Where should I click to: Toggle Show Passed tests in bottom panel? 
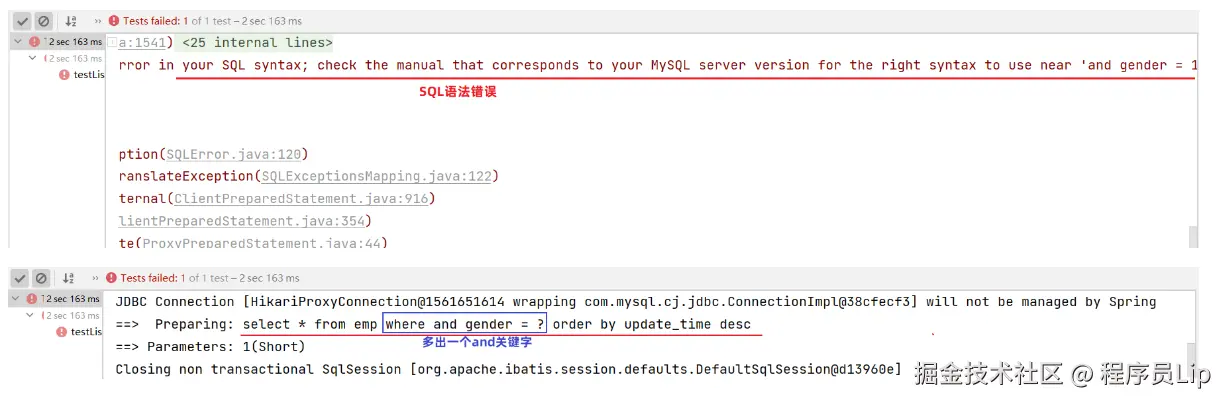click(x=22, y=278)
